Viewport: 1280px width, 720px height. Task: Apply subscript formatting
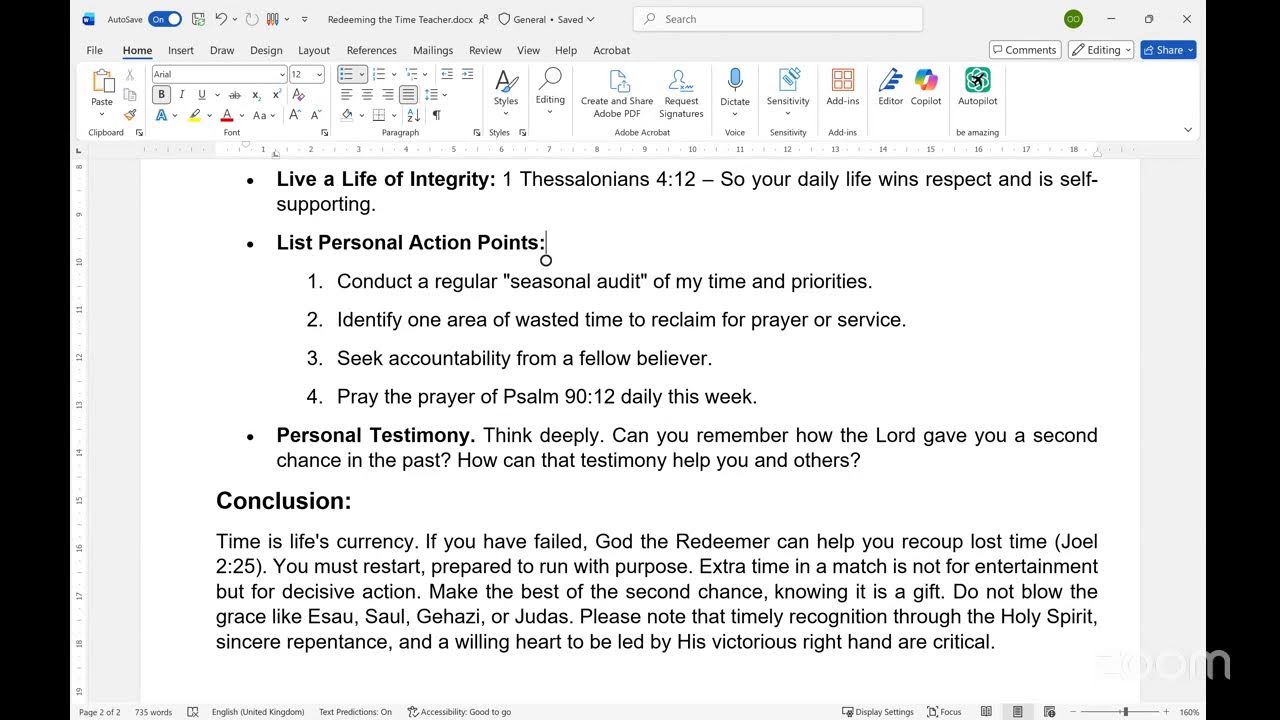click(x=256, y=95)
